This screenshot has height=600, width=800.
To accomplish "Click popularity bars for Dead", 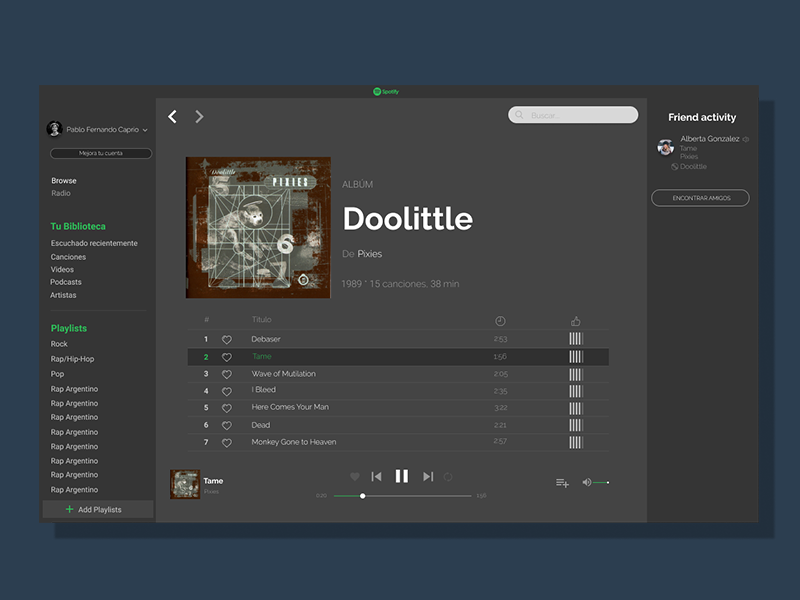I will coord(576,426).
